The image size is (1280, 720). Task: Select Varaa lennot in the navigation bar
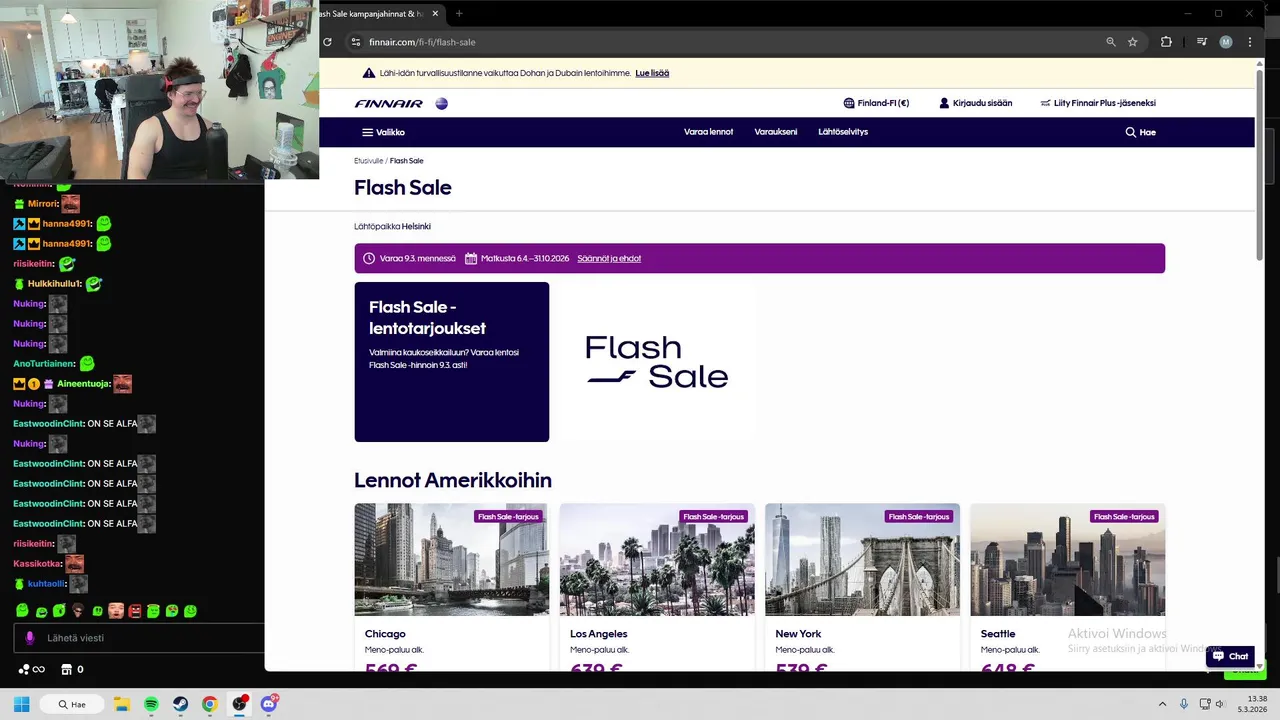(708, 132)
